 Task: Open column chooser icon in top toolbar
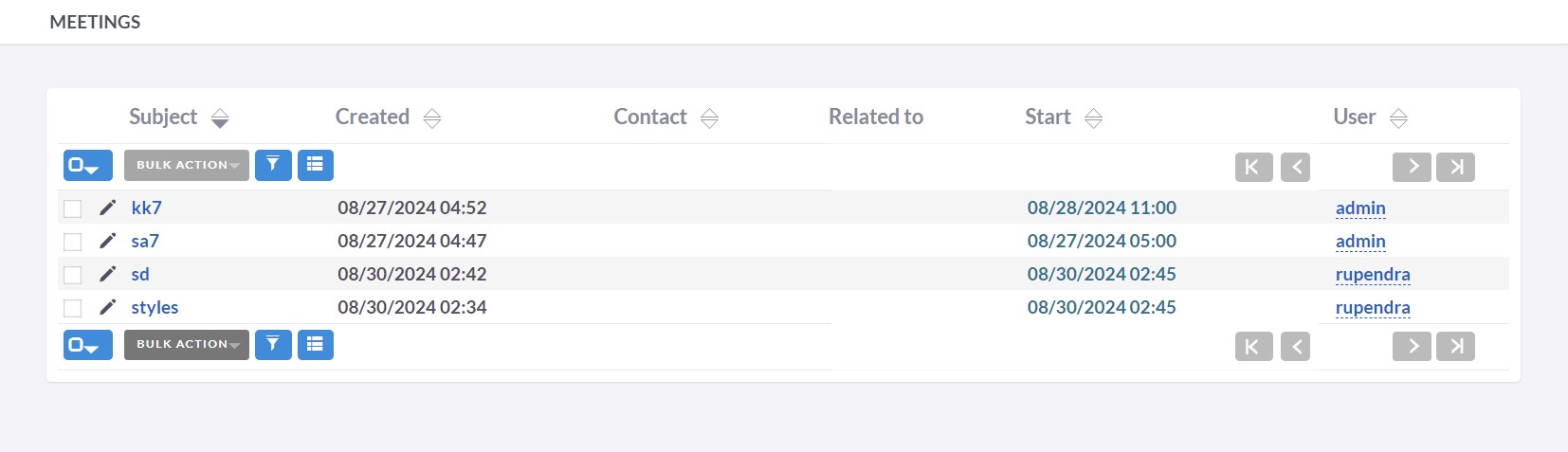tap(316, 165)
